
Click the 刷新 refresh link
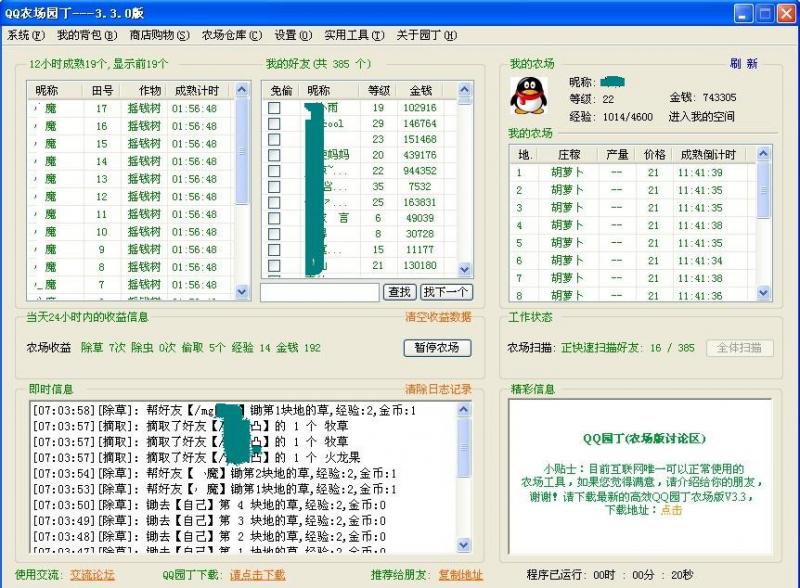(x=743, y=64)
